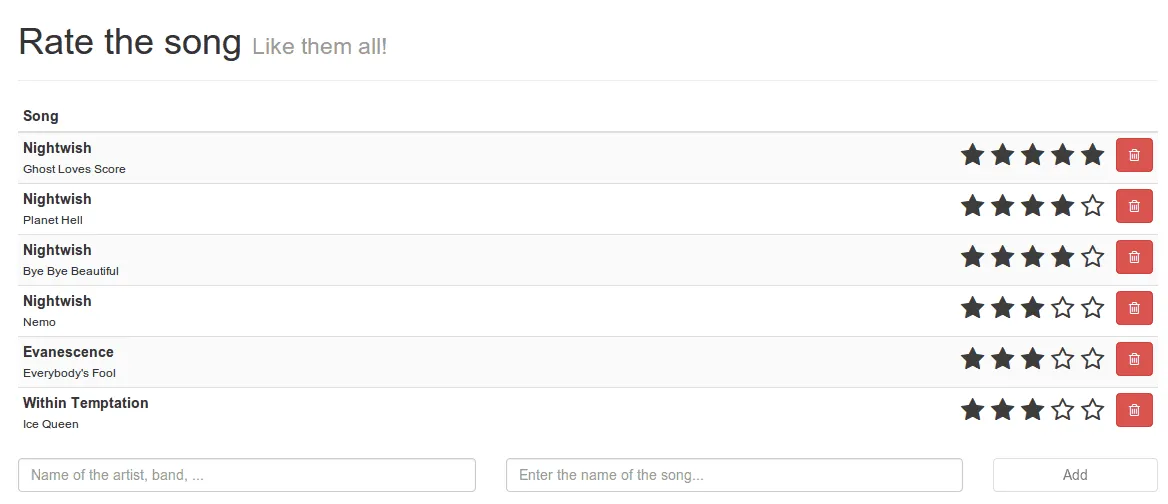Give Bye Bye Beautiful the fifth star
The image size is (1168, 504).
1093,257
